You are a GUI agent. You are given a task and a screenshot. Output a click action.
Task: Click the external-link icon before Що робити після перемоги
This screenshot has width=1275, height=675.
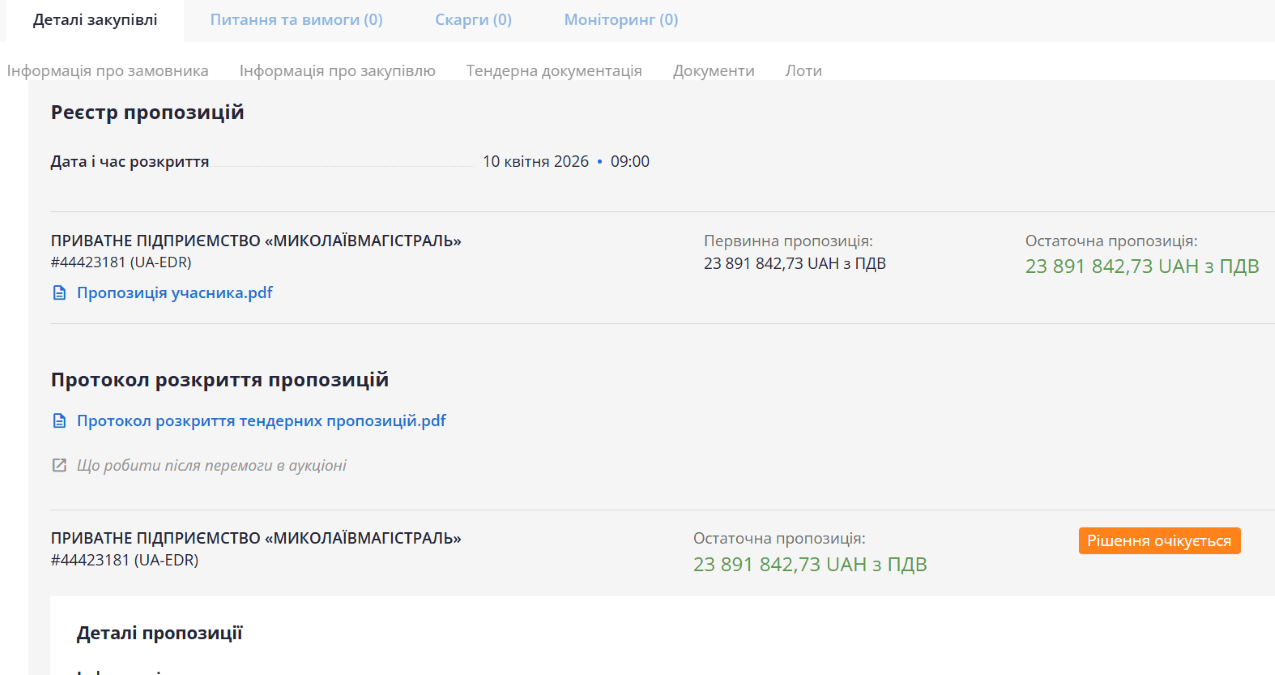point(58,465)
